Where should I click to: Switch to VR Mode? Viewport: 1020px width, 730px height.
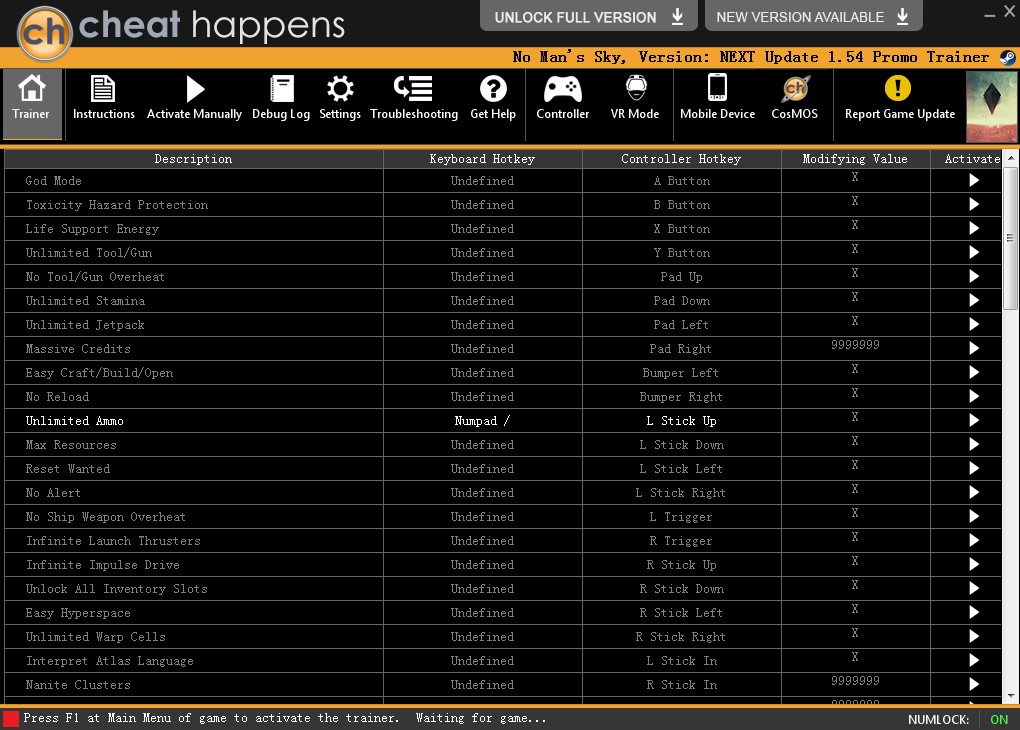point(635,99)
